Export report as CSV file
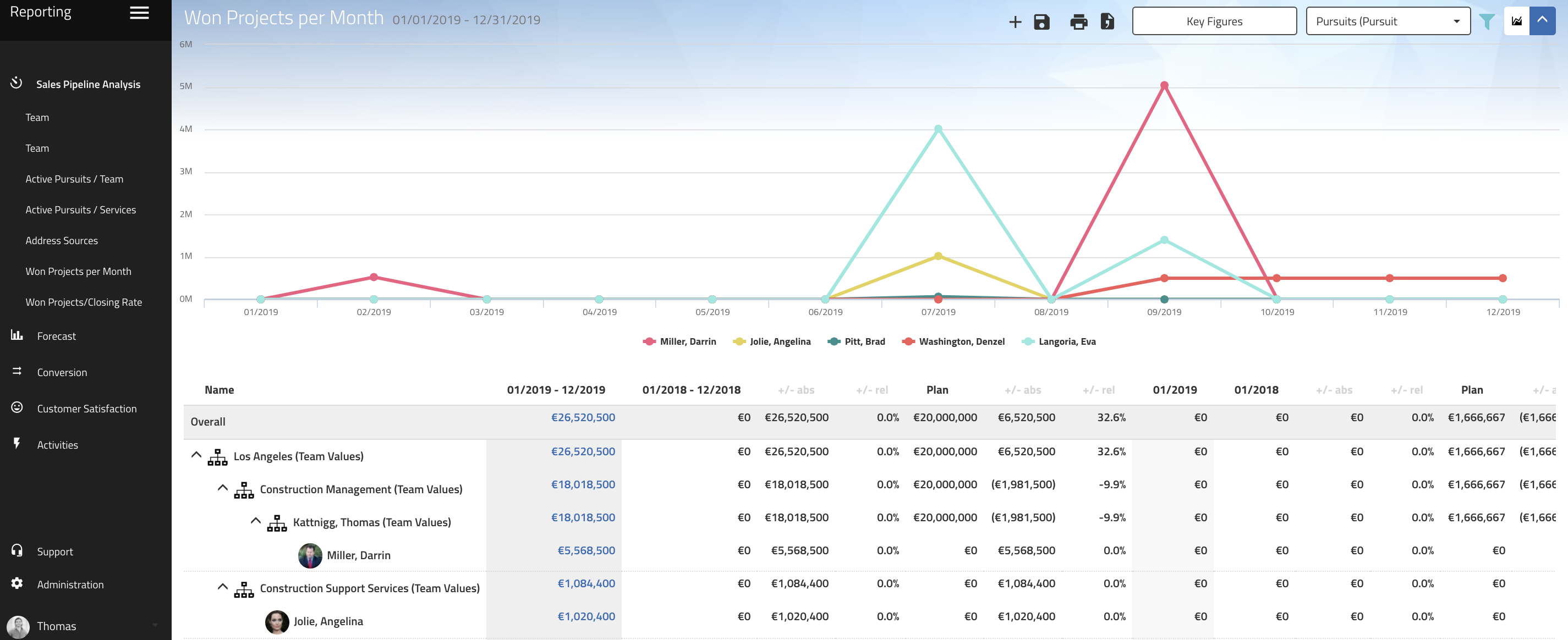The width and height of the screenshot is (1568, 640). [x=1107, y=22]
